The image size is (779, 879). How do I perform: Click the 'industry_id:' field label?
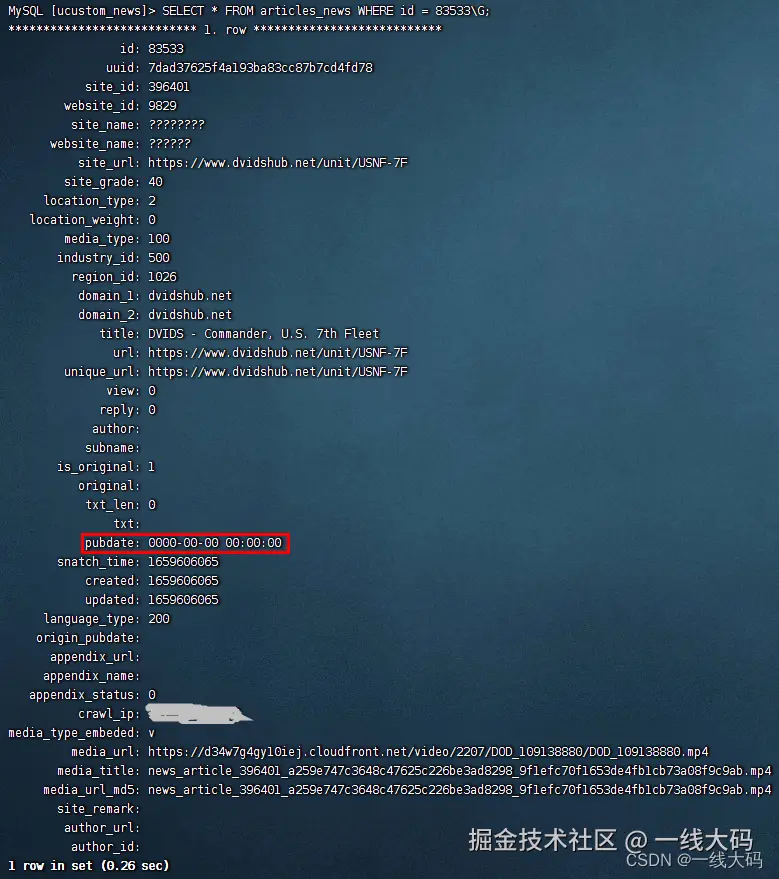click(99, 258)
